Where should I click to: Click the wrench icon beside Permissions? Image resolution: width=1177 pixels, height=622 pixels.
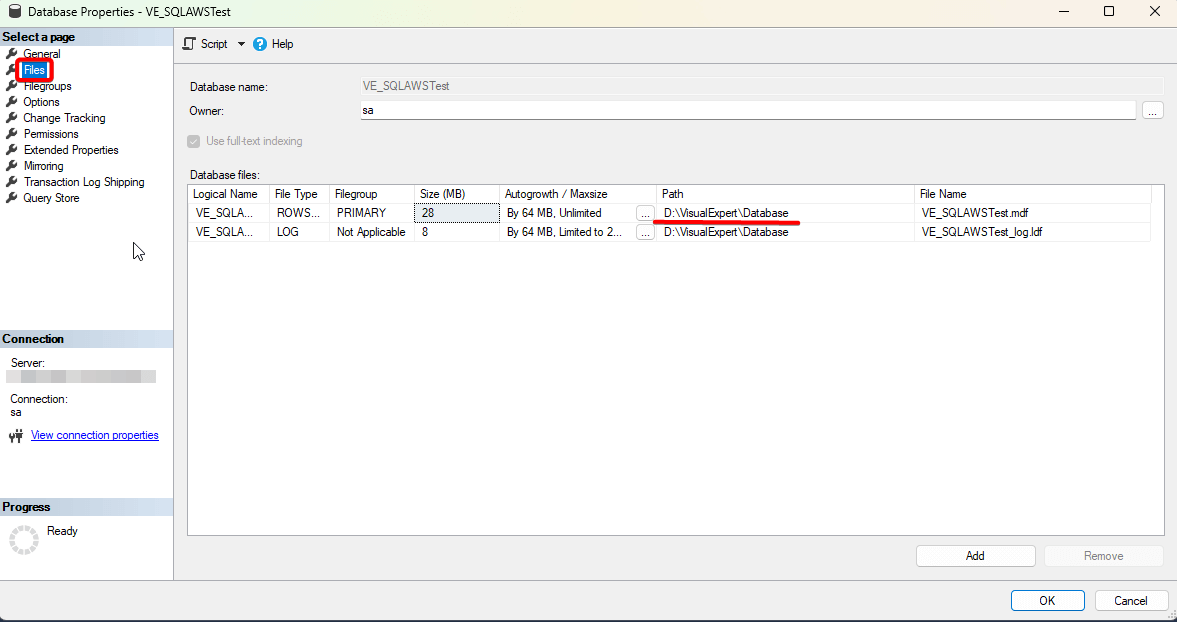11,134
